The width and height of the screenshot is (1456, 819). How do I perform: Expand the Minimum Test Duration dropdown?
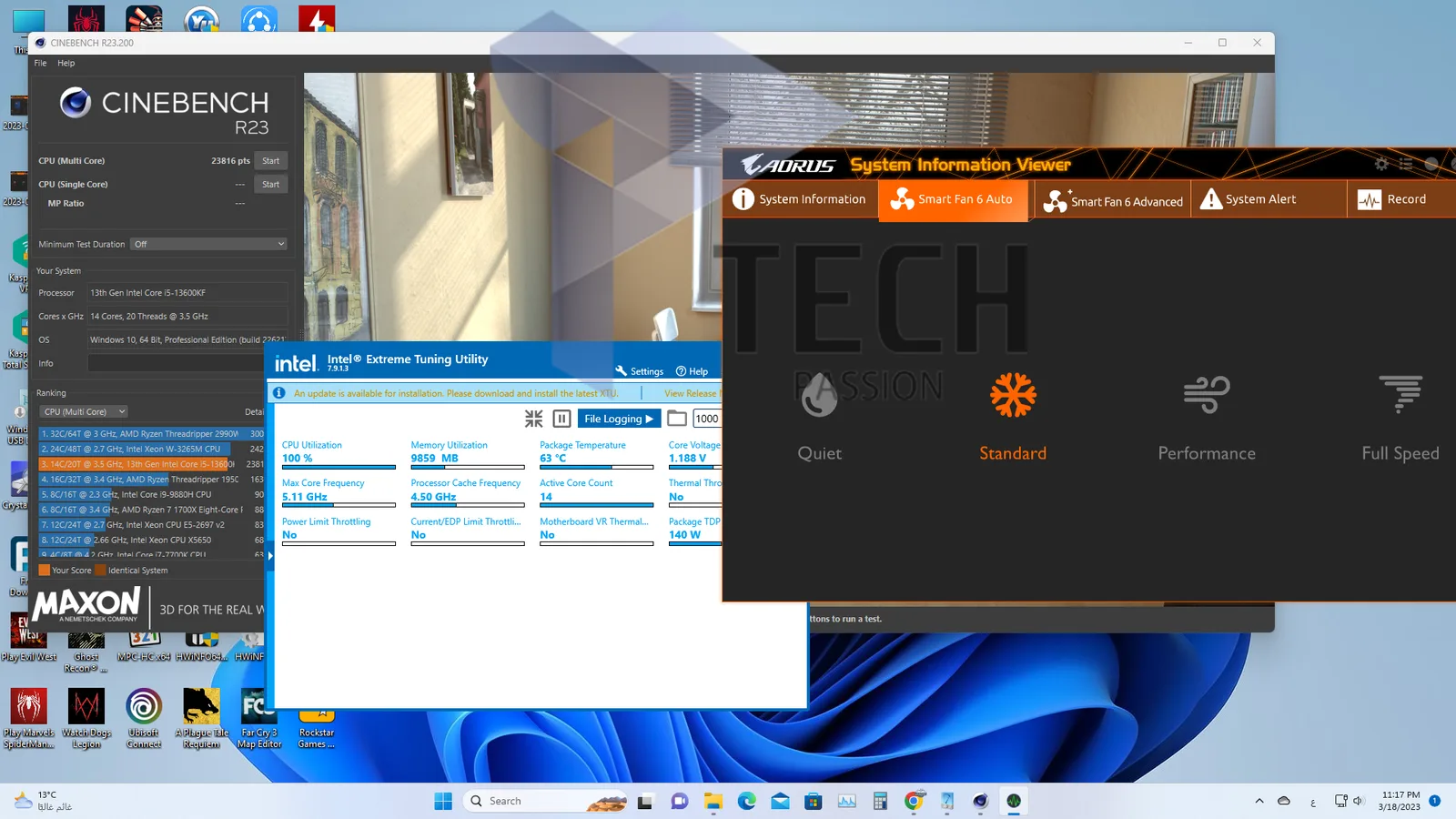209,244
